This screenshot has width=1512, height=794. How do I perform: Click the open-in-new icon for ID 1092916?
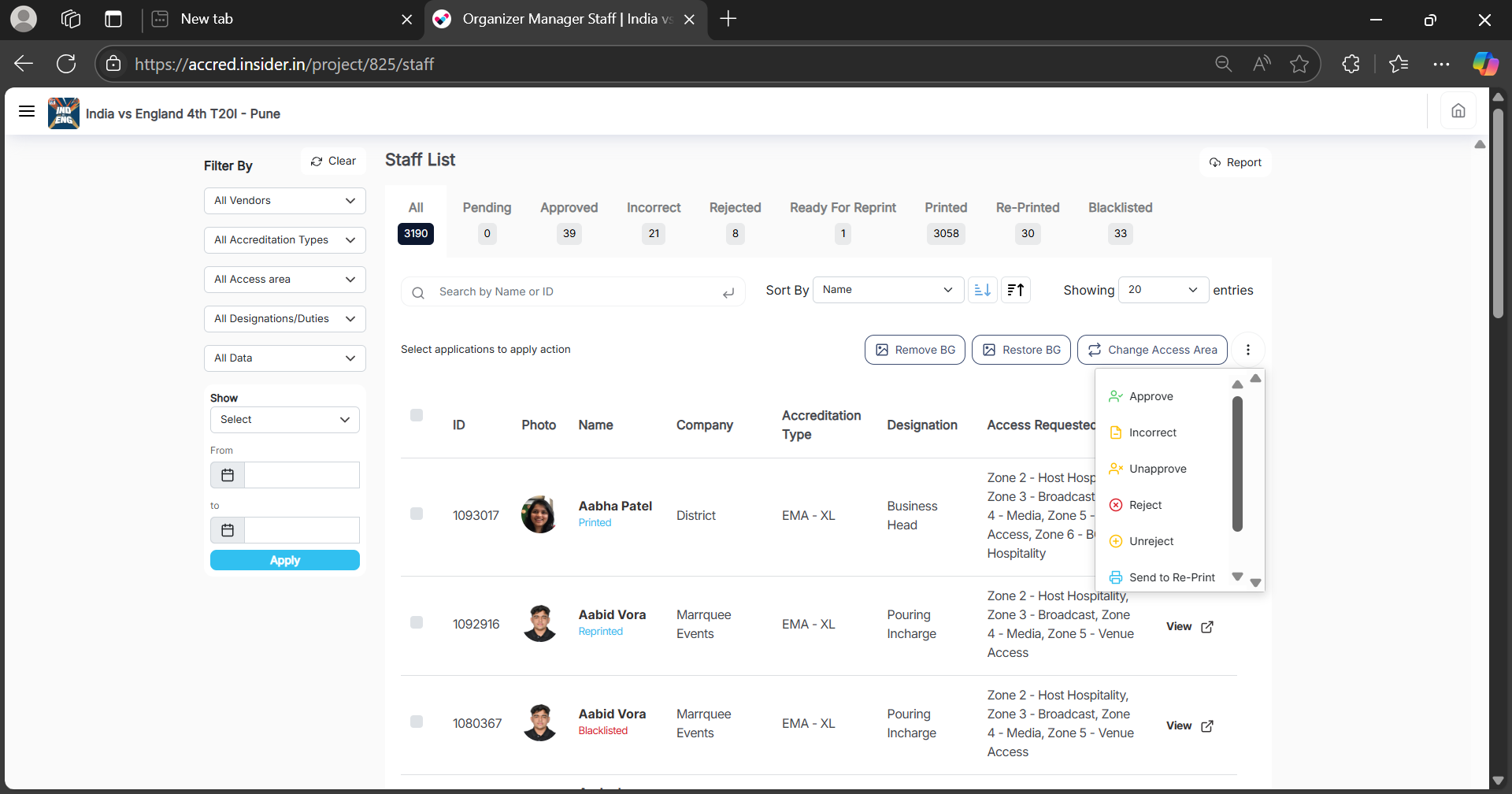[x=1206, y=627]
